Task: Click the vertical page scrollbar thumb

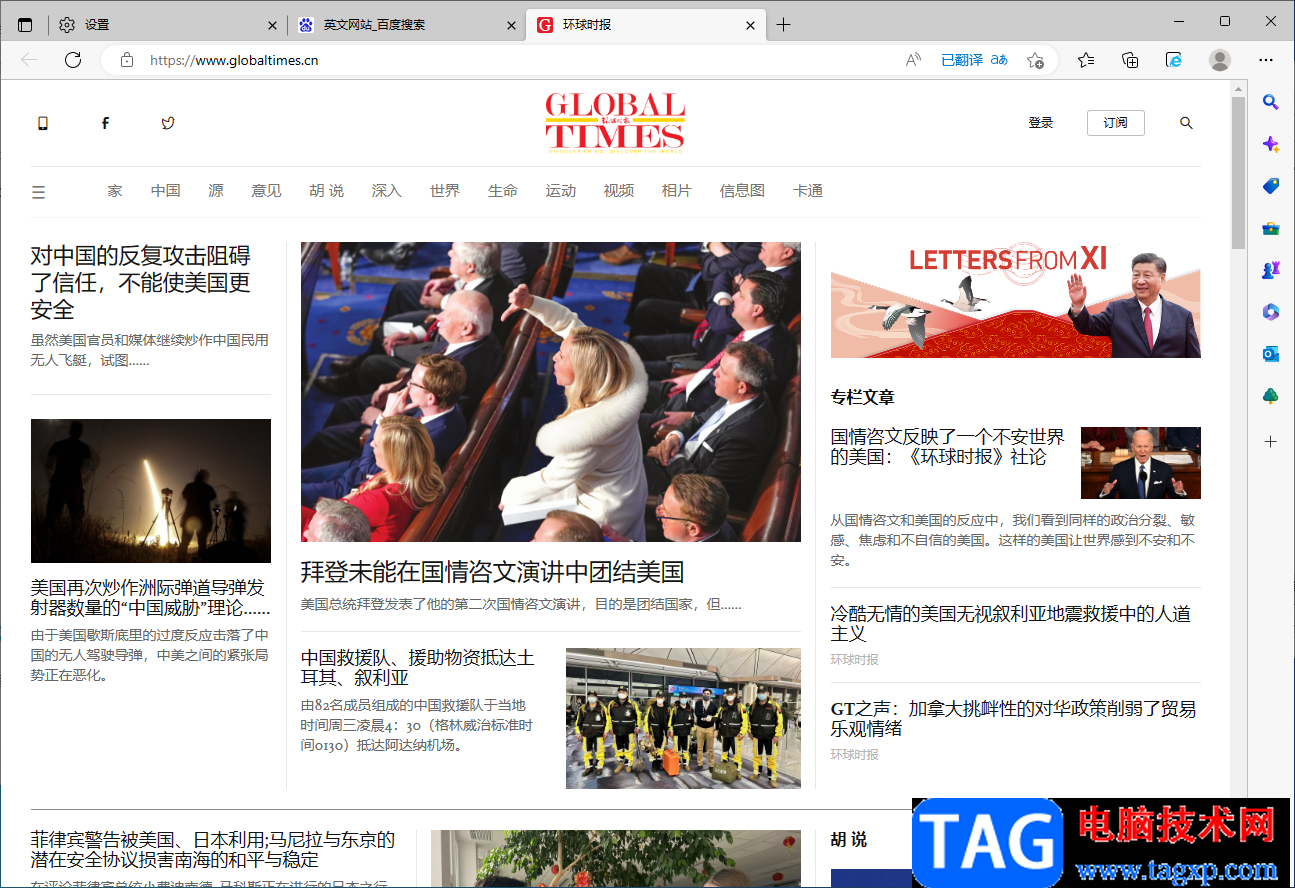Action: click(x=1239, y=173)
